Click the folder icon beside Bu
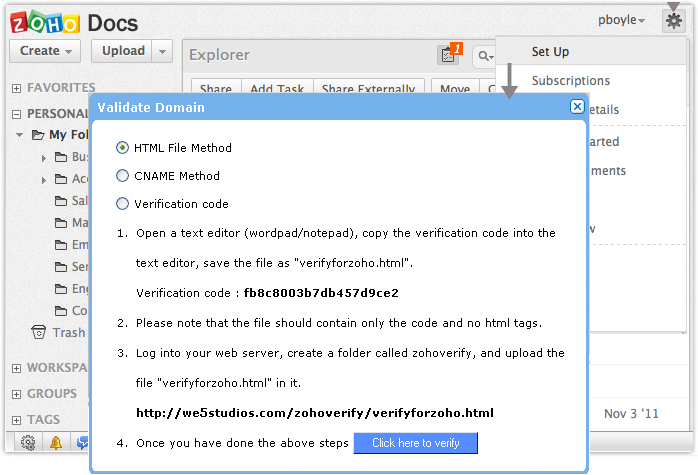Screen dimensions: 698x475 point(61,157)
